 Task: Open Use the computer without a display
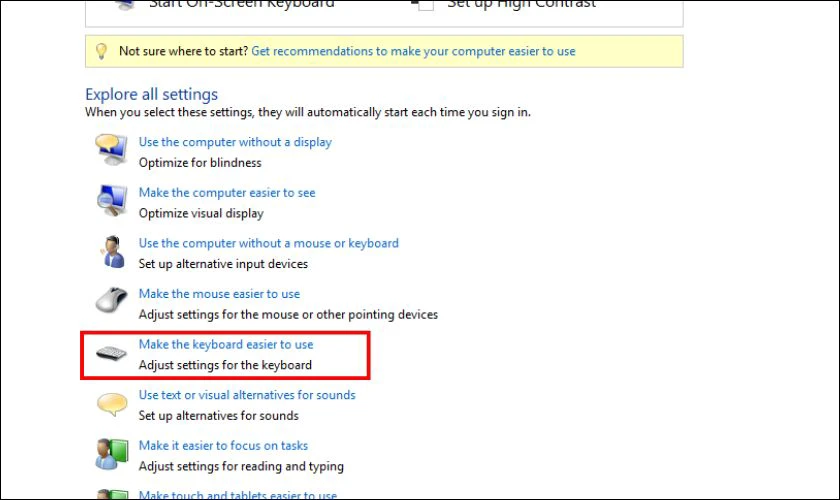(235, 142)
